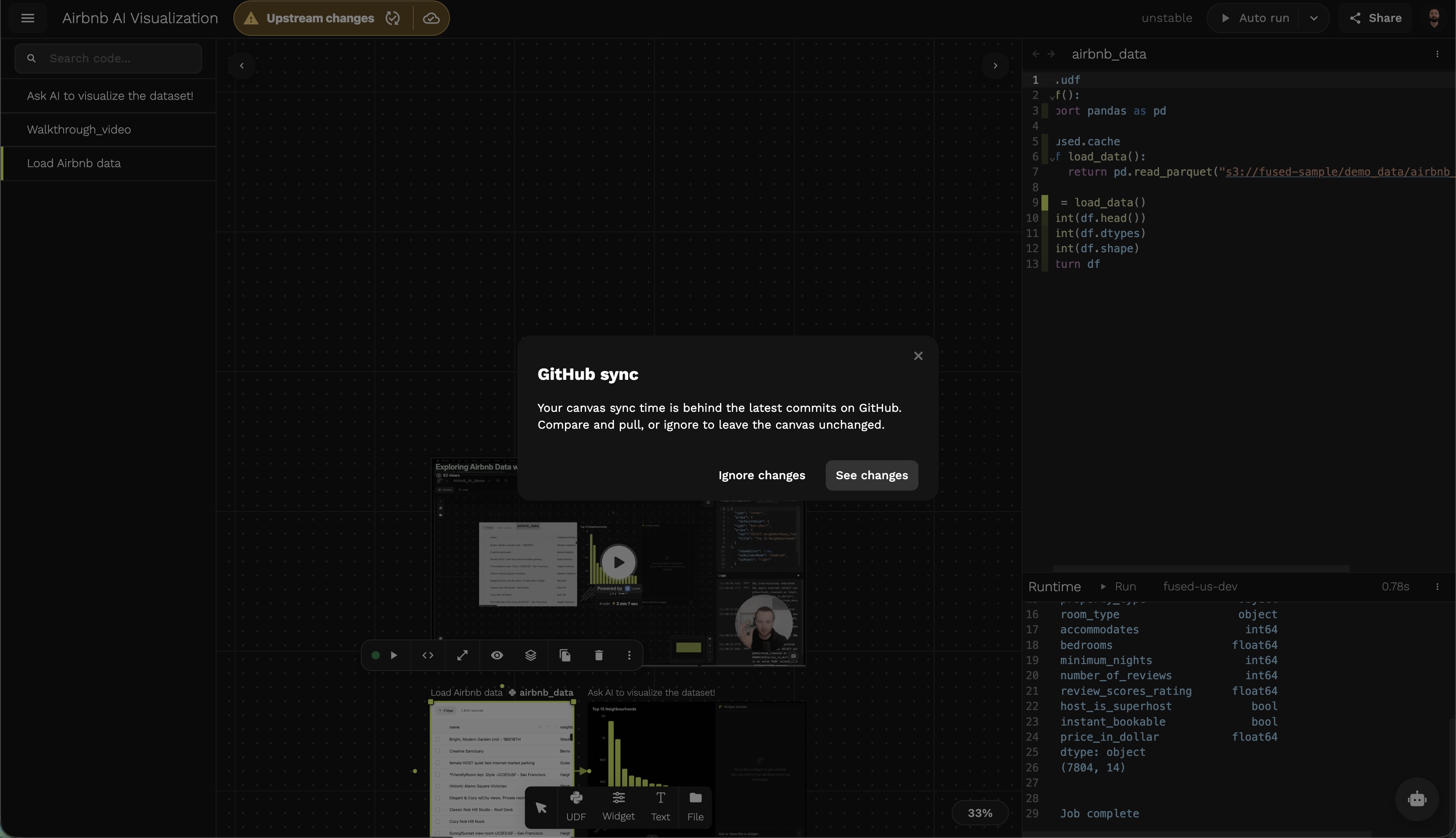Expand the Auto run dropdown arrow
Screen dimensions: 1456x838
click(x=1314, y=18)
